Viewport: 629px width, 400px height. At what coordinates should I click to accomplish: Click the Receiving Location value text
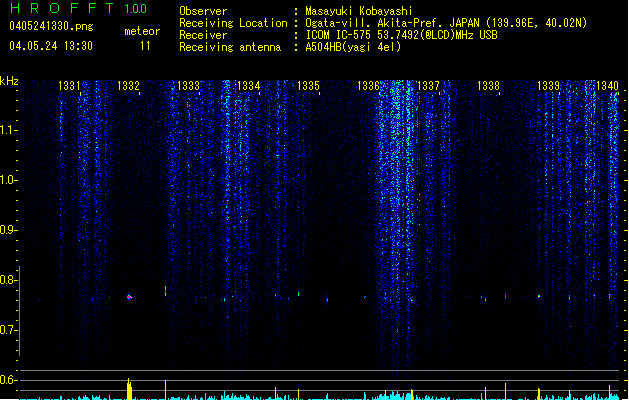(x=446, y=23)
